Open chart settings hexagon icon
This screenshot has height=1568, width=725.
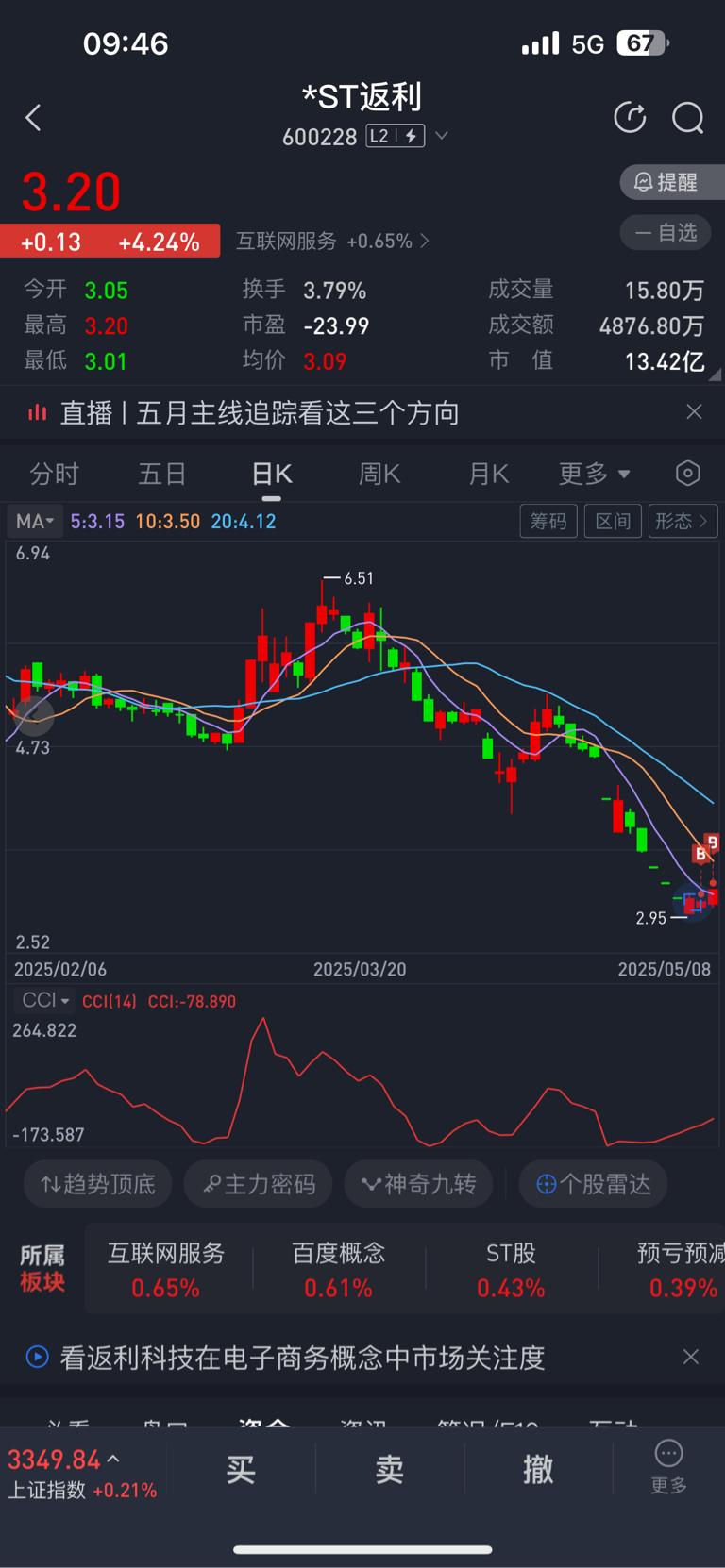point(688,474)
